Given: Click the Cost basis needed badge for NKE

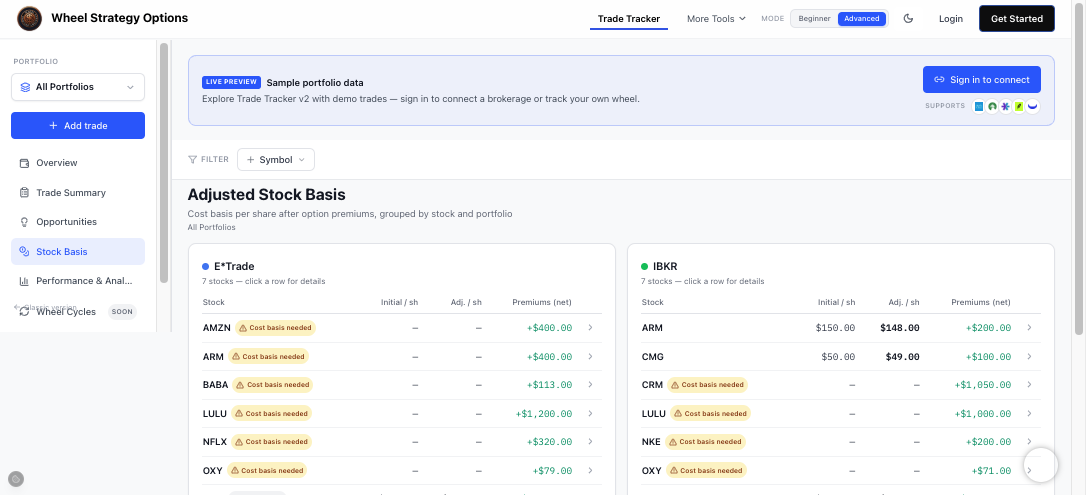Looking at the screenshot, I should coord(705,442).
